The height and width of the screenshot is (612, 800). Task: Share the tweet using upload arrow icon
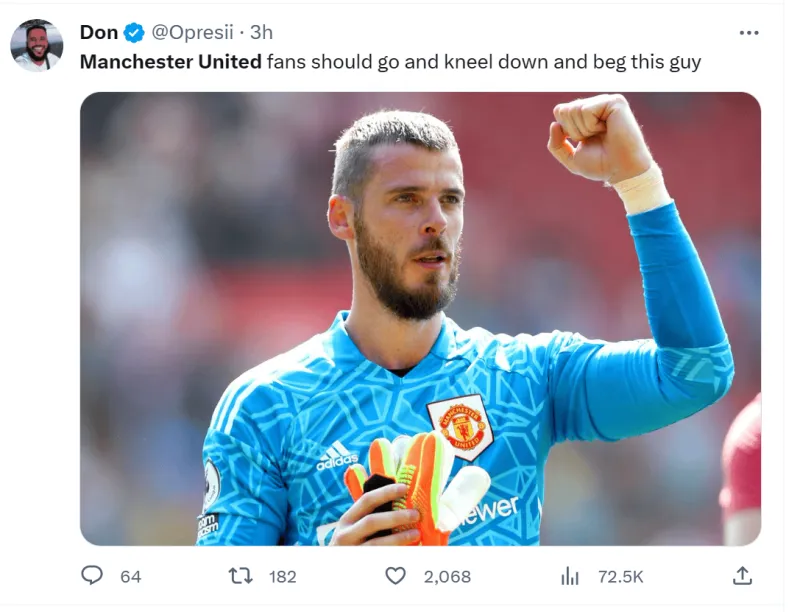[742, 576]
